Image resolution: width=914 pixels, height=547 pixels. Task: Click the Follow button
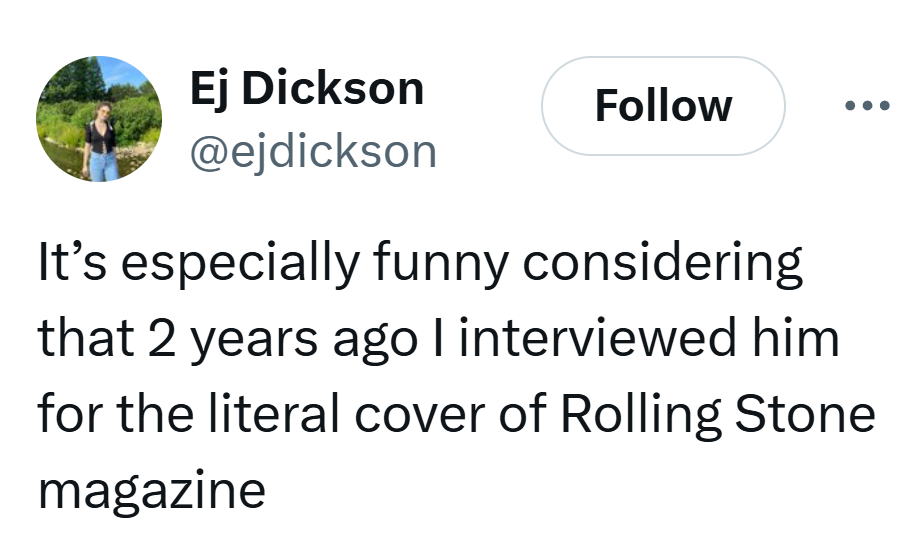click(x=663, y=106)
